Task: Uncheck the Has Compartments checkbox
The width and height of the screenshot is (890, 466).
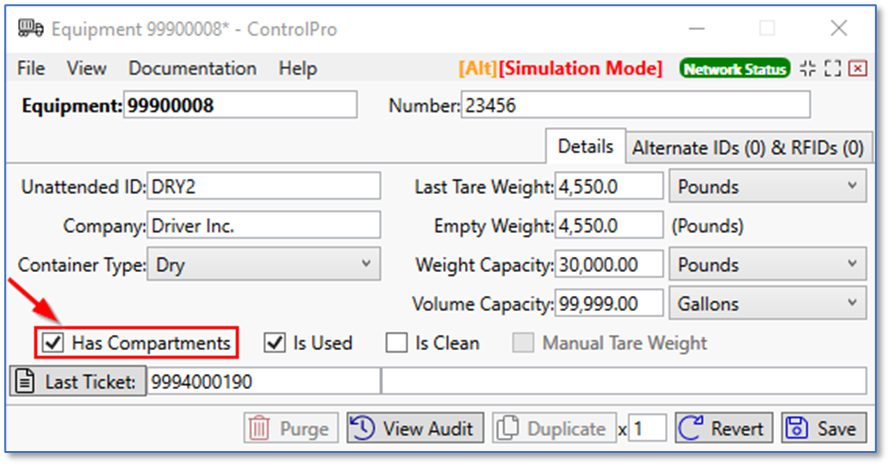Action: coord(53,343)
